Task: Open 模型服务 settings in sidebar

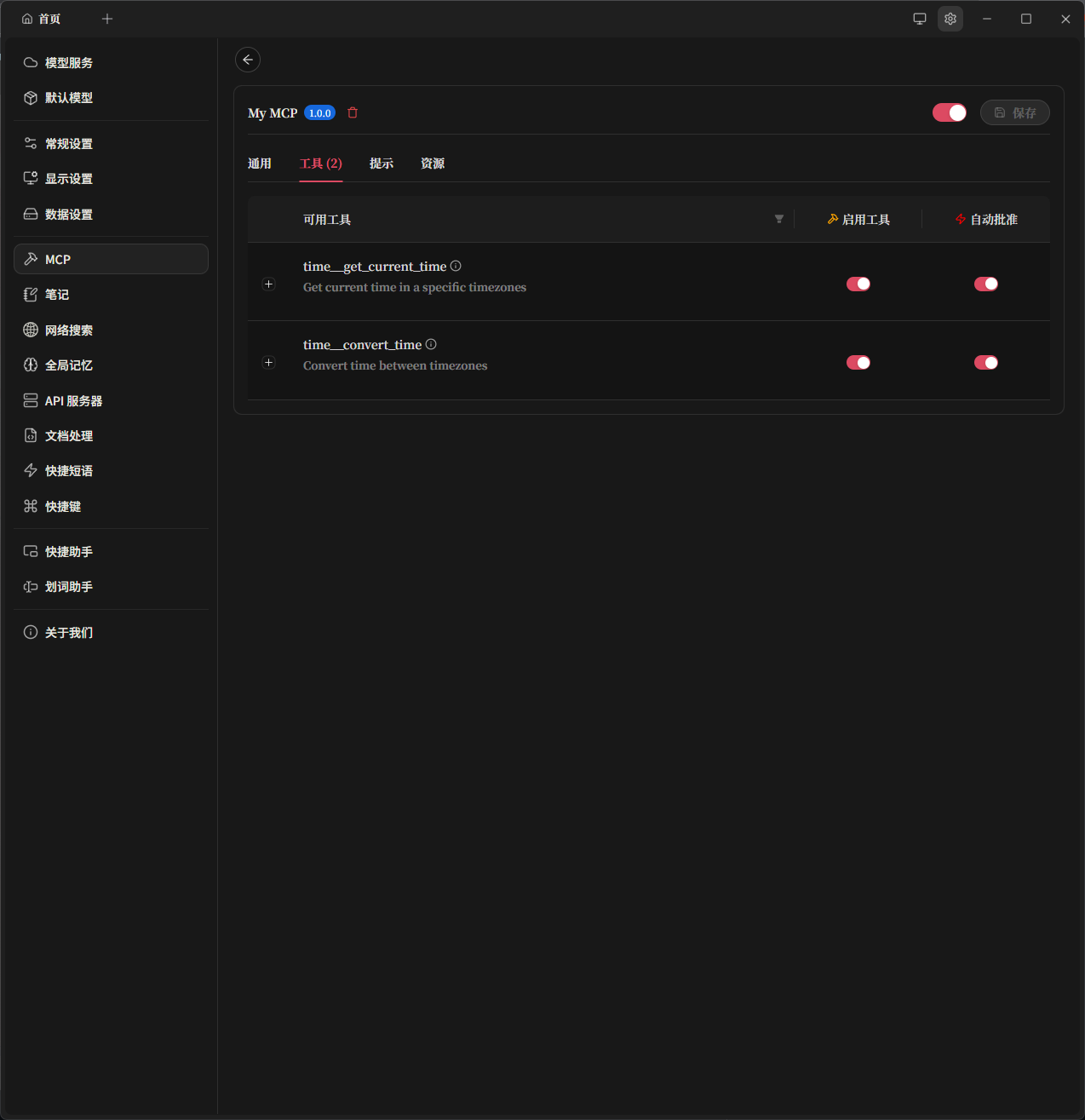Action: coord(68,63)
